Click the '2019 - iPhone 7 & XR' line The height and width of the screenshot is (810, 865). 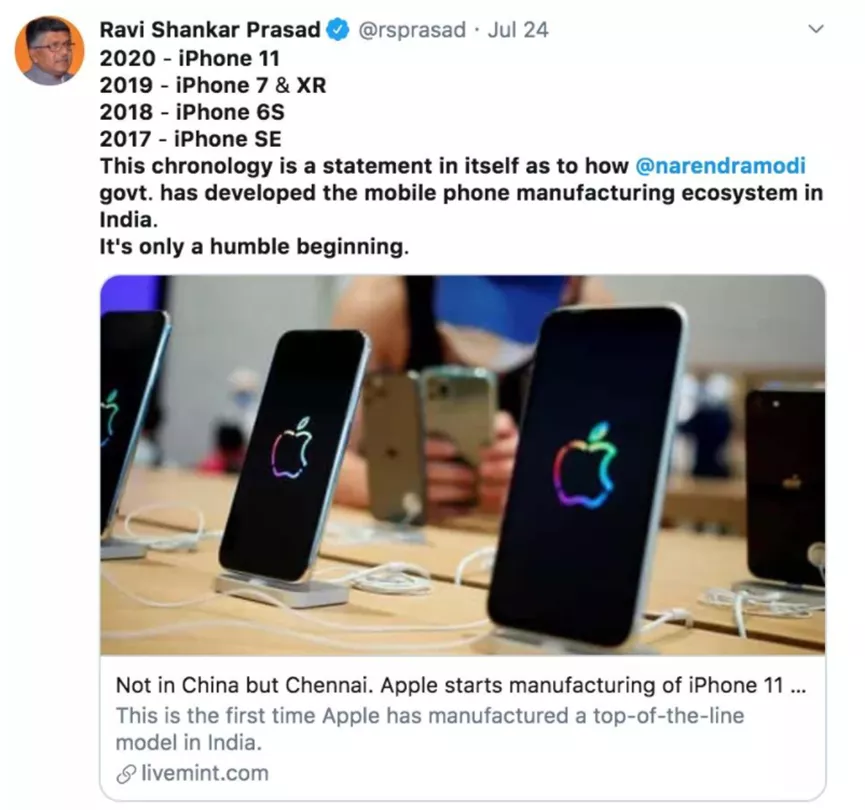click(213, 86)
